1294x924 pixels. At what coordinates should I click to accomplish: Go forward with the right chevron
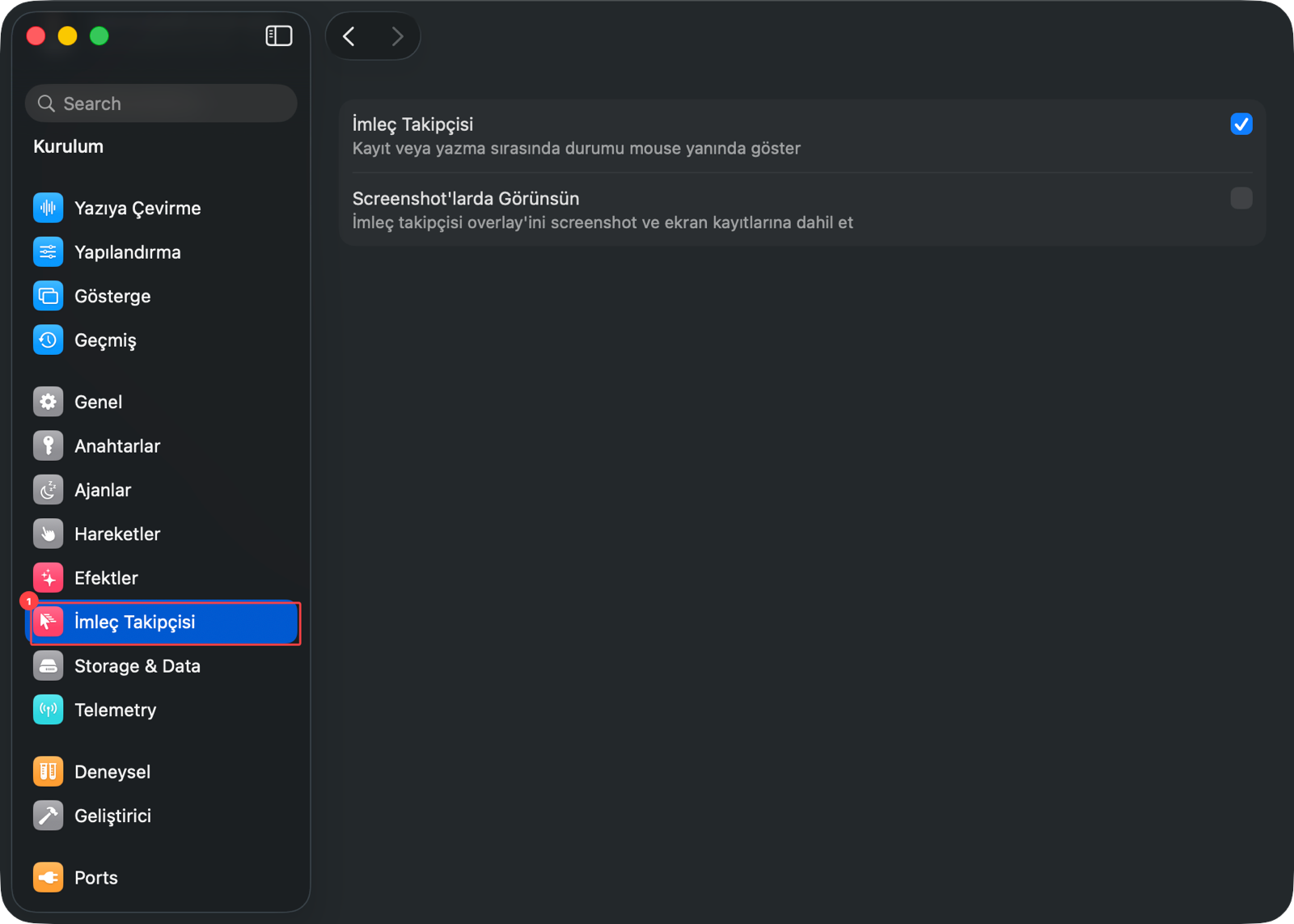[x=397, y=36]
